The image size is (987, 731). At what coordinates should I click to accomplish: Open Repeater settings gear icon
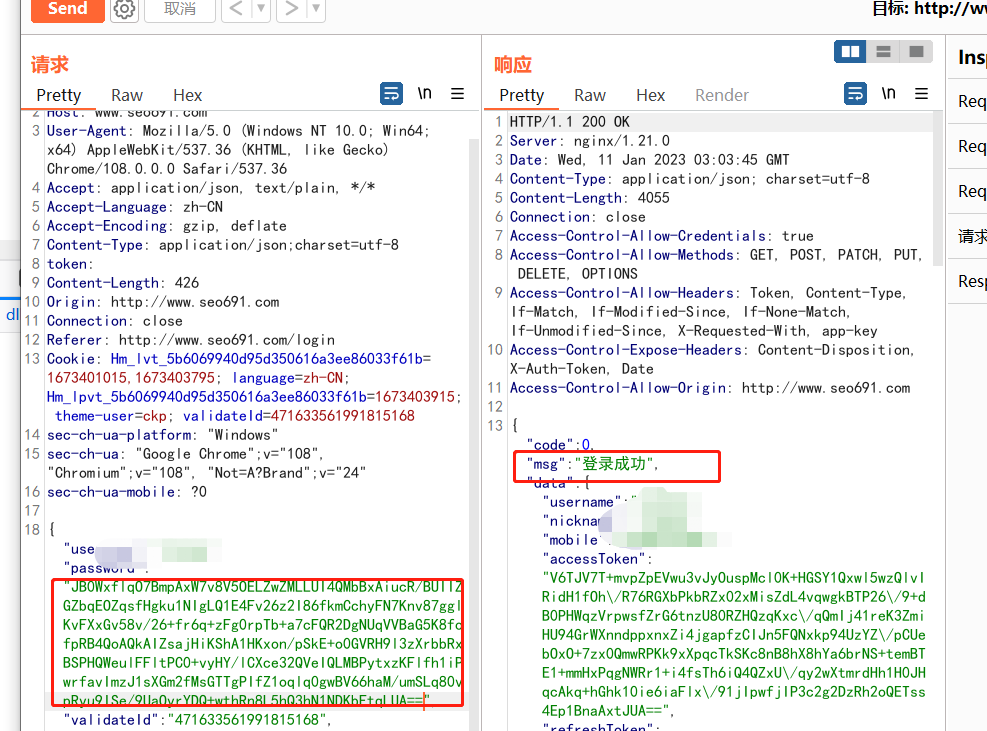[124, 9]
